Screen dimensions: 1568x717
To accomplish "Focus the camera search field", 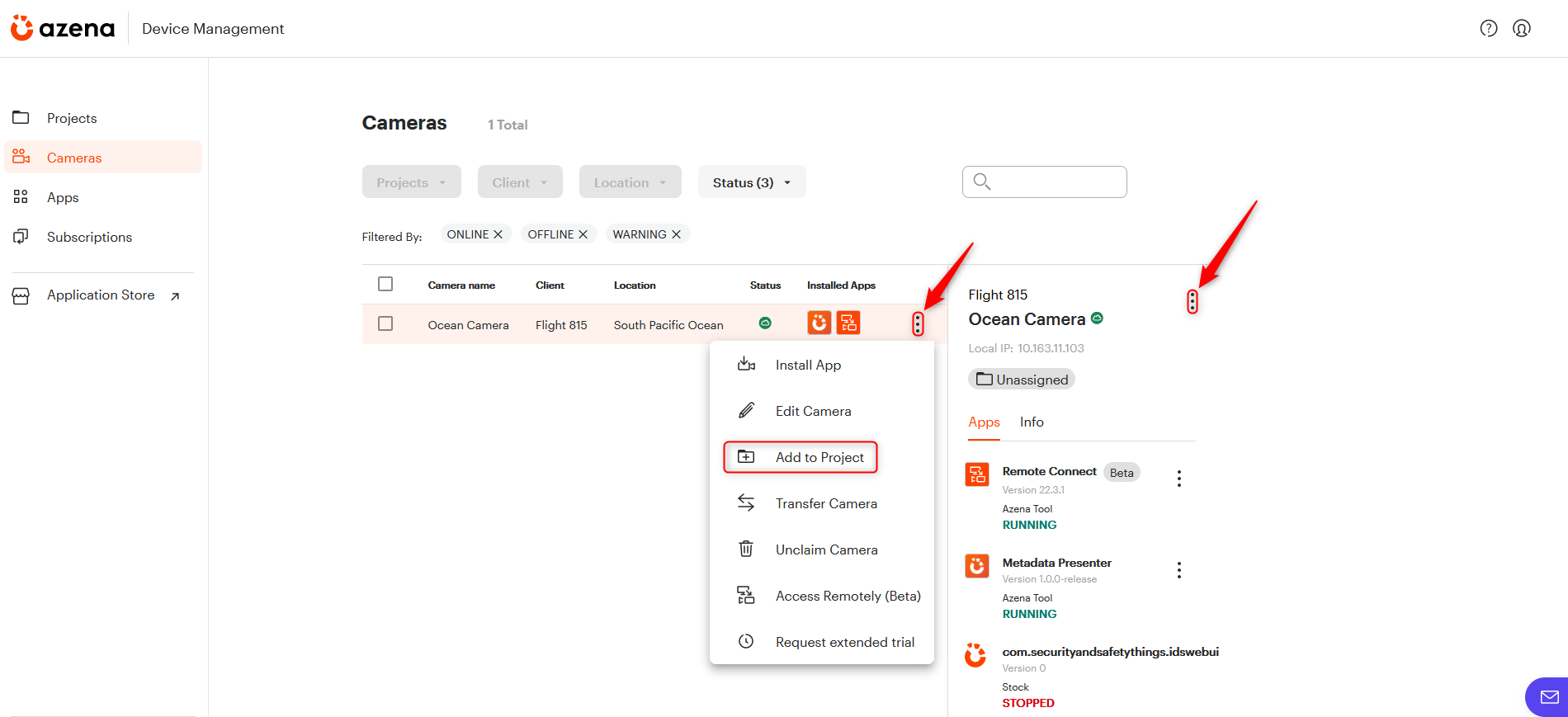I will (1045, 182).
